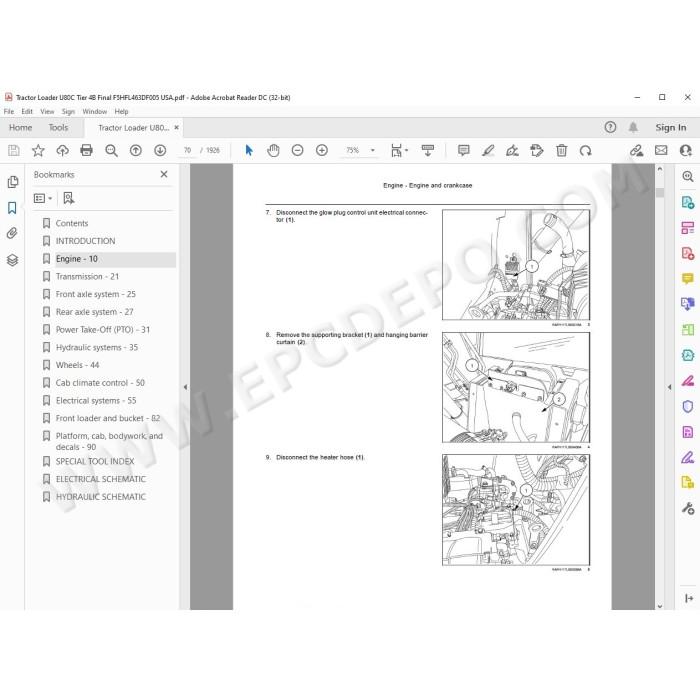Close the Bookmarks panel
Viewport: 700px width, 700px height.
(x=164, y=174)
